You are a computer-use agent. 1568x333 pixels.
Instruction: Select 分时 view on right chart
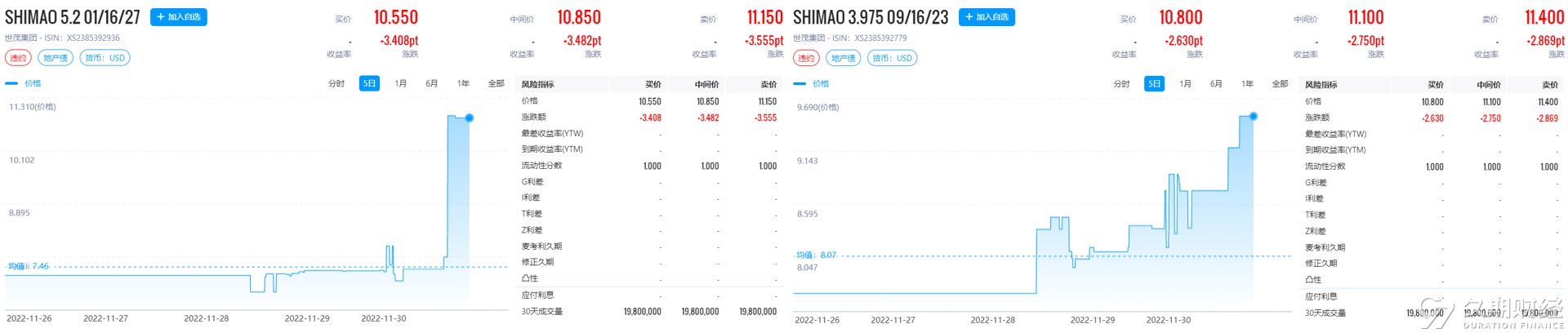point(1122,84)
